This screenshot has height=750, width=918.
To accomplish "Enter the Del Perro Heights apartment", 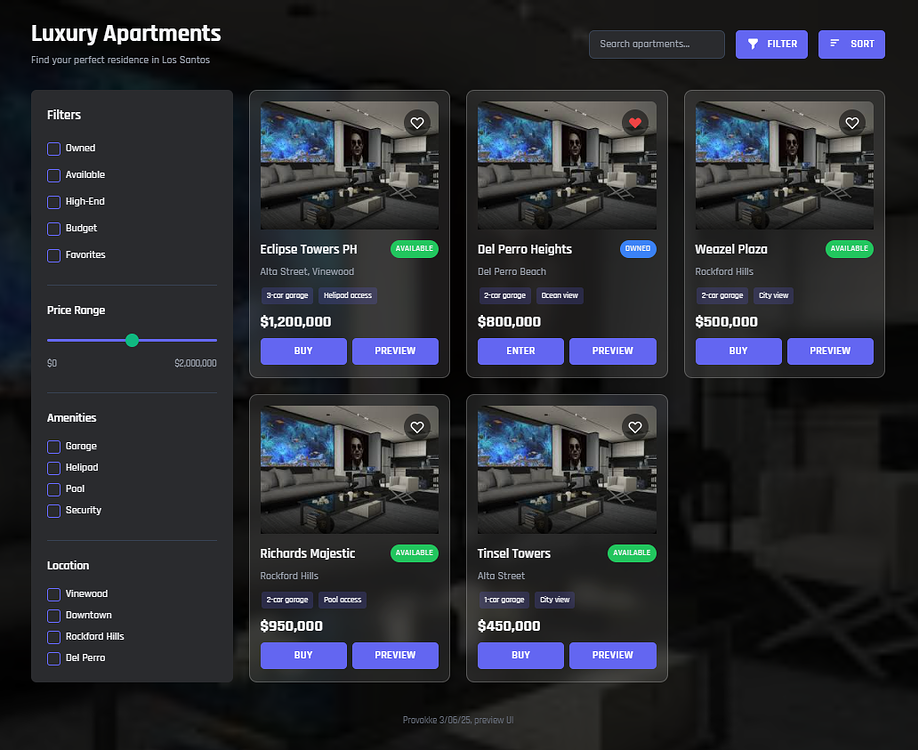I will (520, 351).
